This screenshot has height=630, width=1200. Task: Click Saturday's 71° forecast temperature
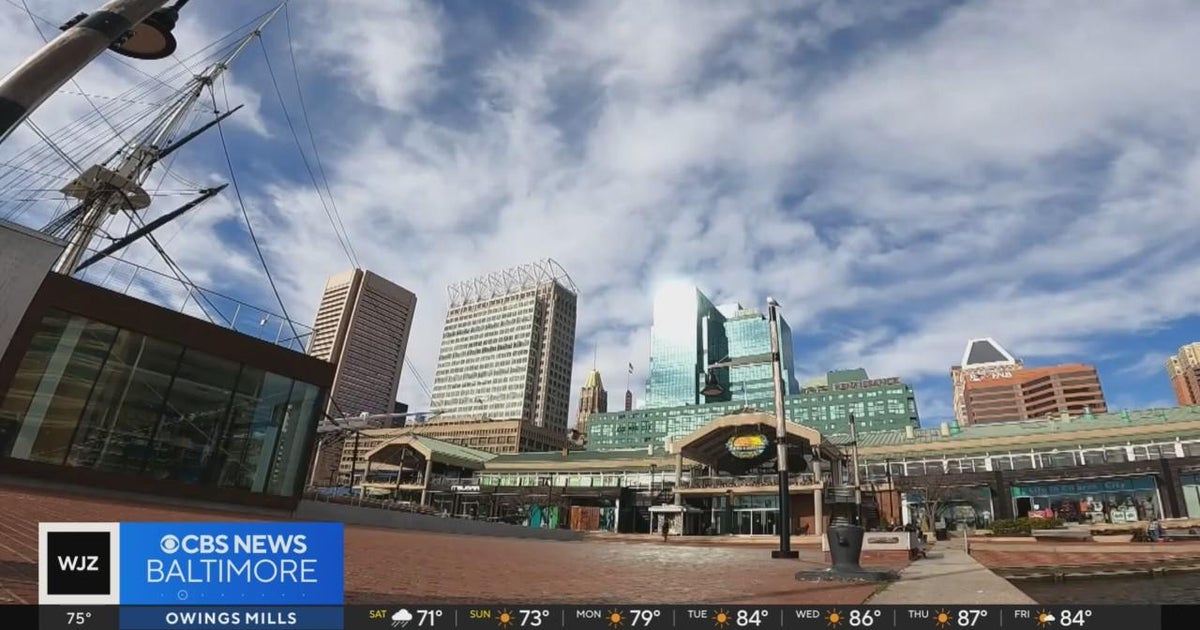(x=430, y=618)
